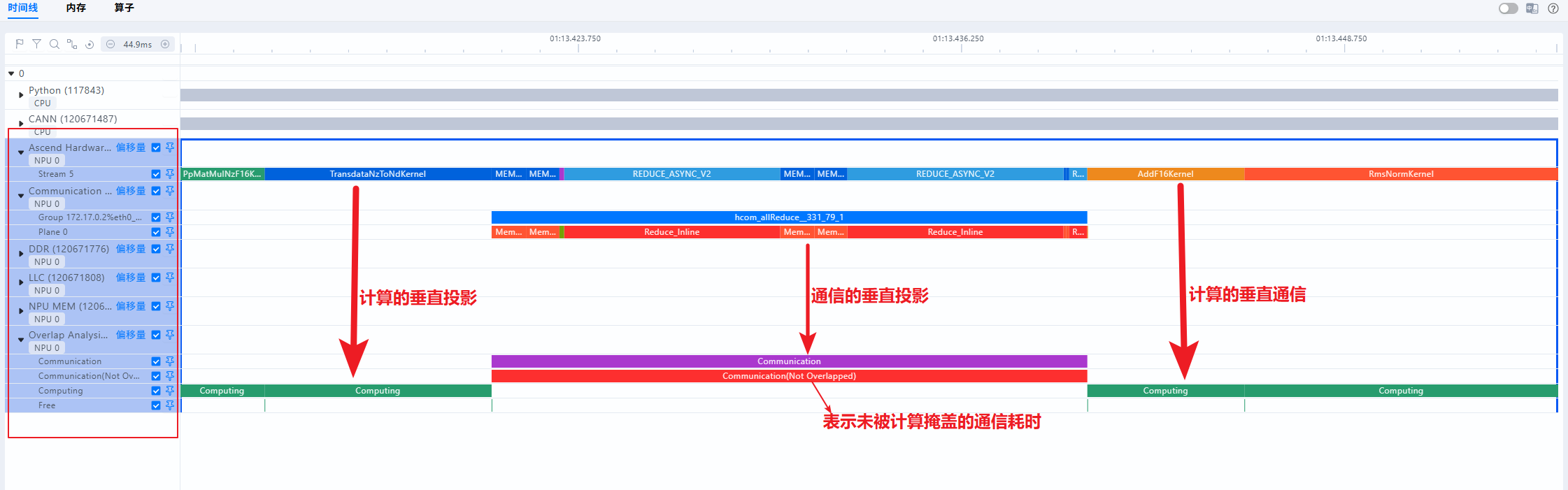Uncheck the Stream 5 checkbox
Image resolution: width=1568 pixels, height=490 pixels.
(x=156, y=174)
